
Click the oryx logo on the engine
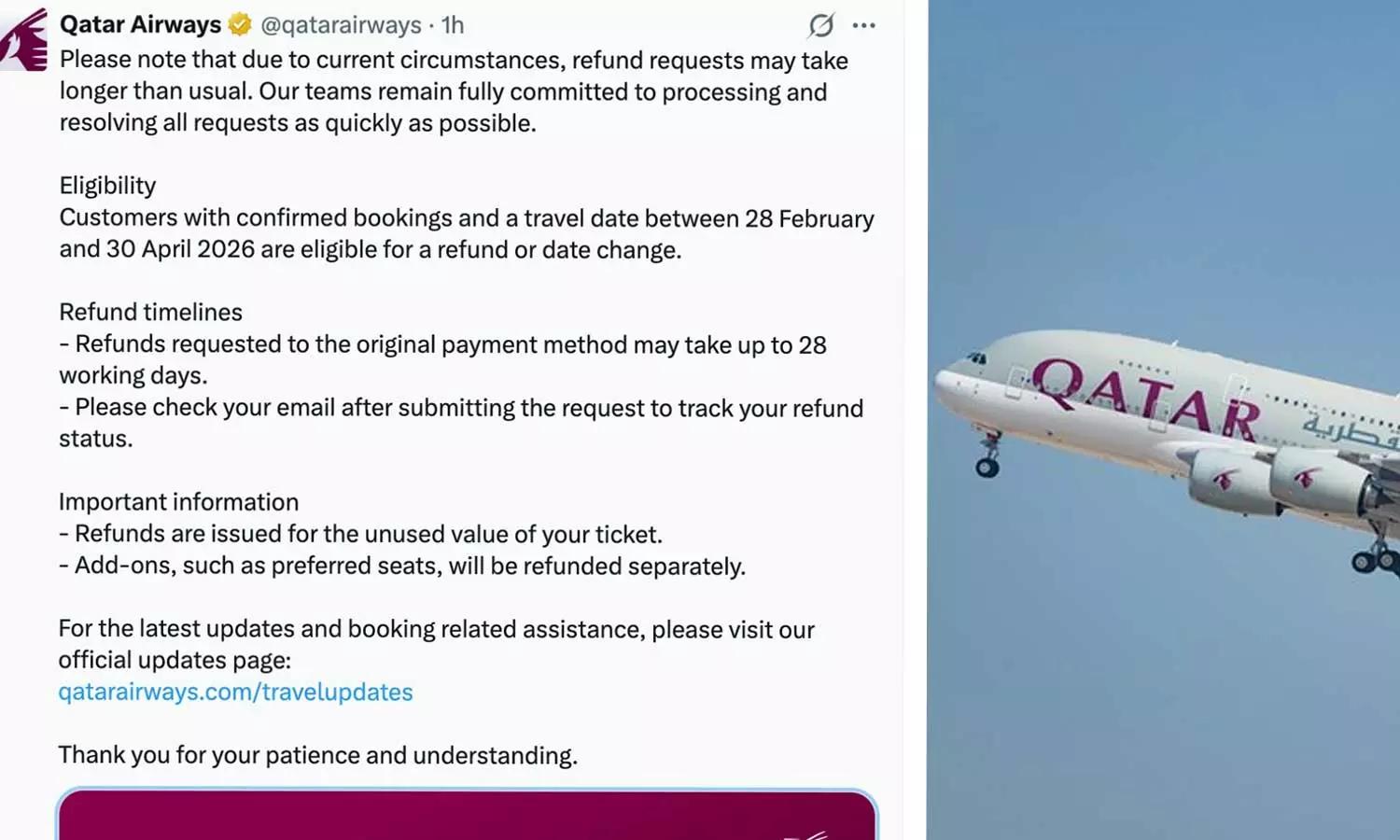[1224, 480]
